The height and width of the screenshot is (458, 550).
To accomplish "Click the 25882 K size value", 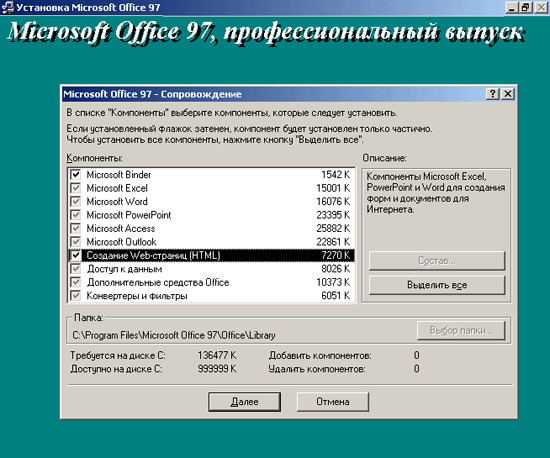I will pos(333,228).
